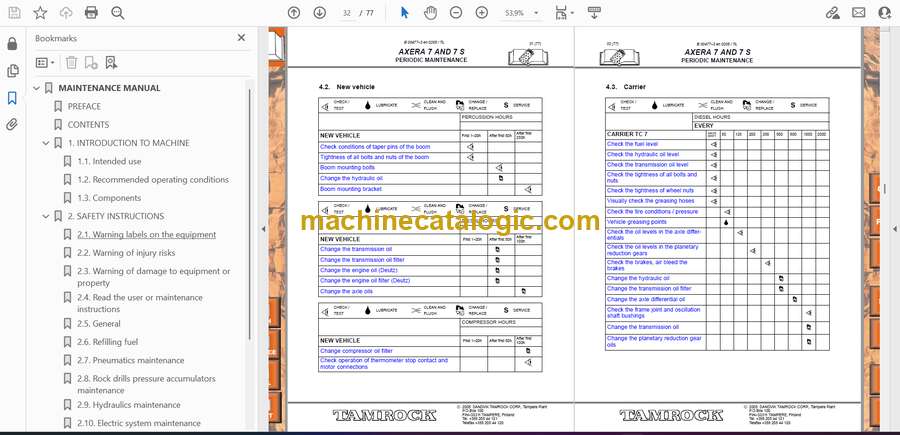
Task: Expand the right tools pane arrow
Action: pos(894,228)
